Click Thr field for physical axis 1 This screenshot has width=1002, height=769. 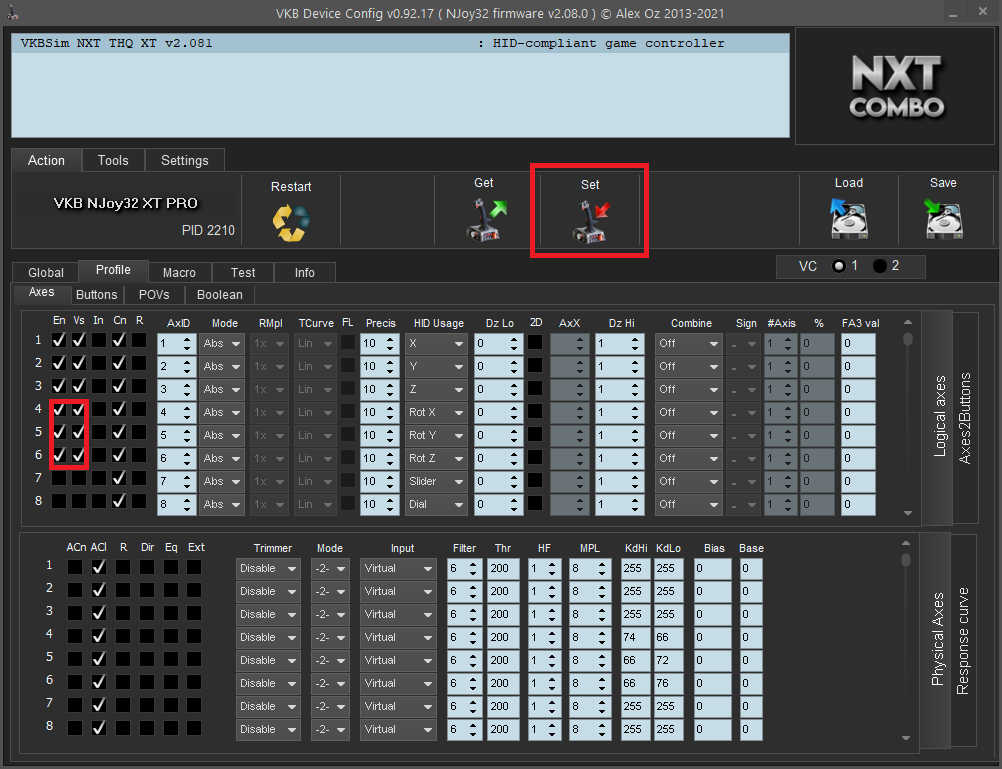pyautogui.click(x=503, y=569)
